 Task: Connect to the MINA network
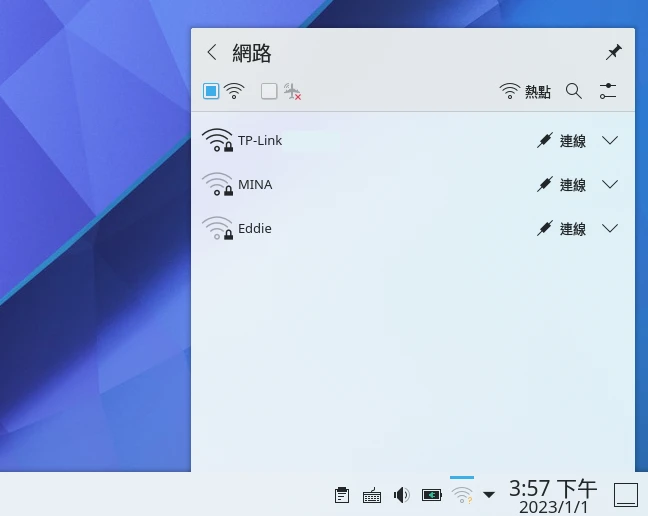coord(561,185)
